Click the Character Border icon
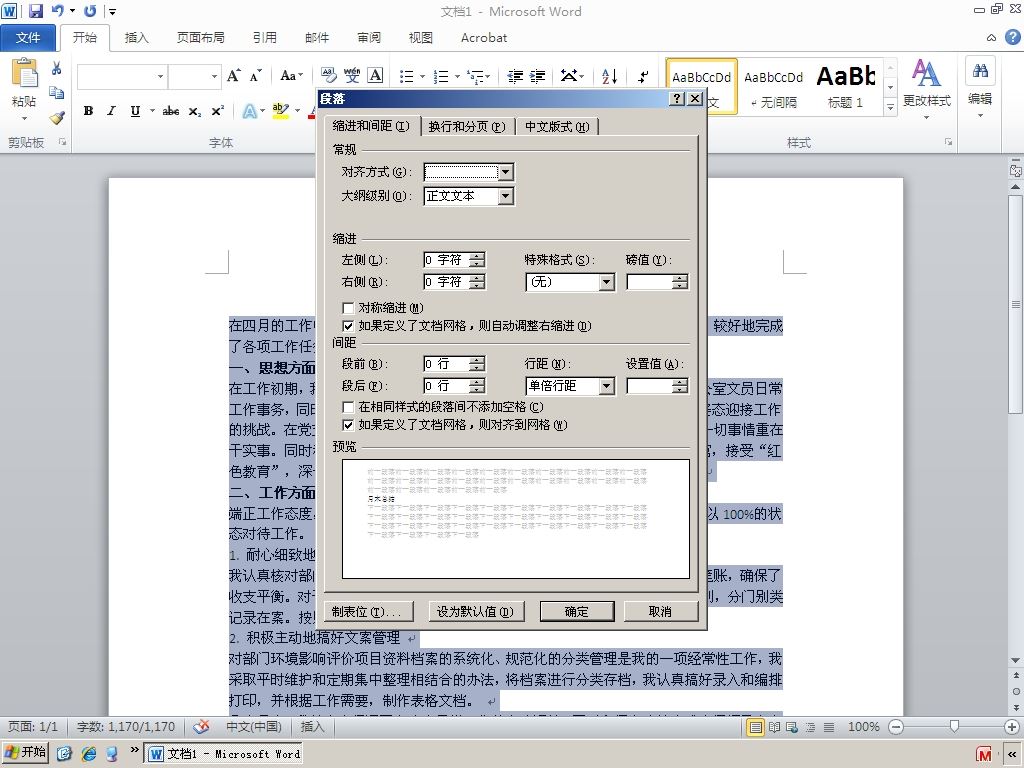This screenshot has width=1024, height=768. [375, 76]
